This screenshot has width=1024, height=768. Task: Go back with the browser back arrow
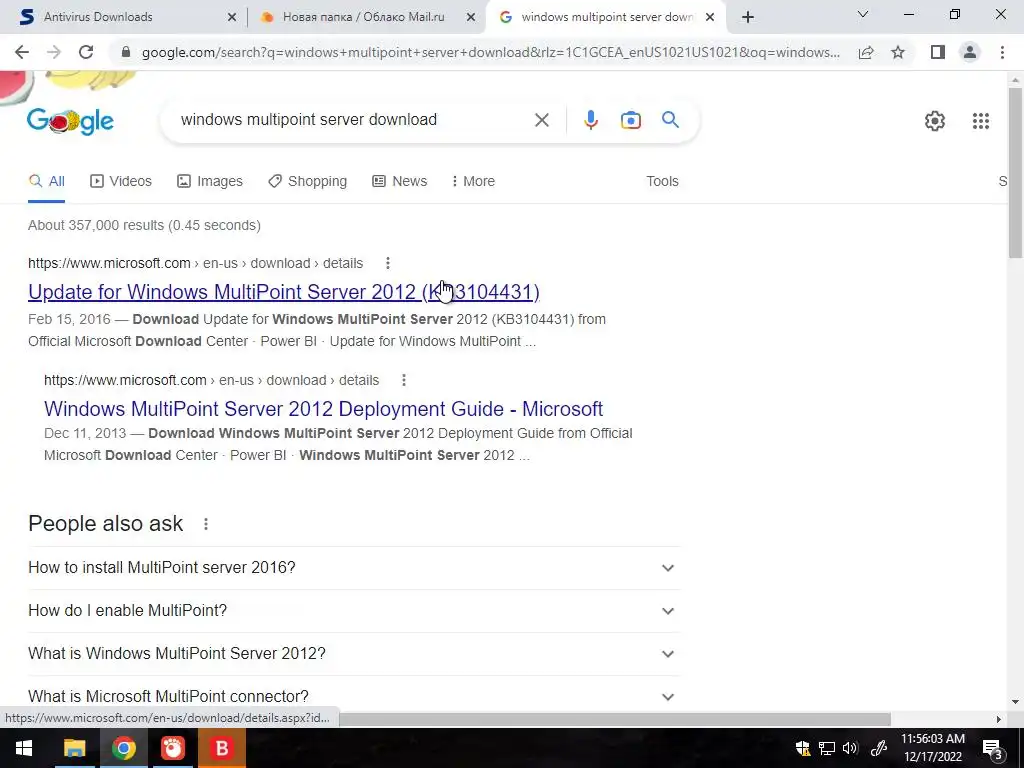[22, 52]
